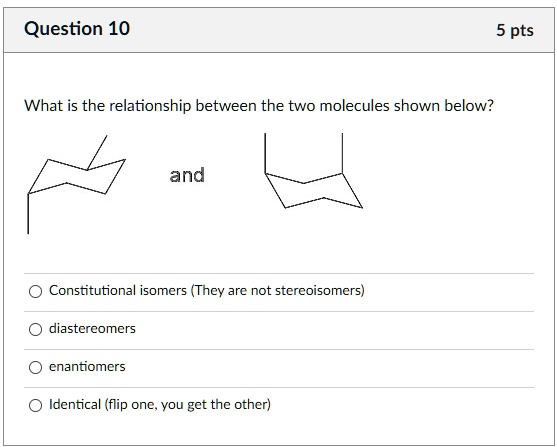Pick the Identical radio button option

pos(35,405)
